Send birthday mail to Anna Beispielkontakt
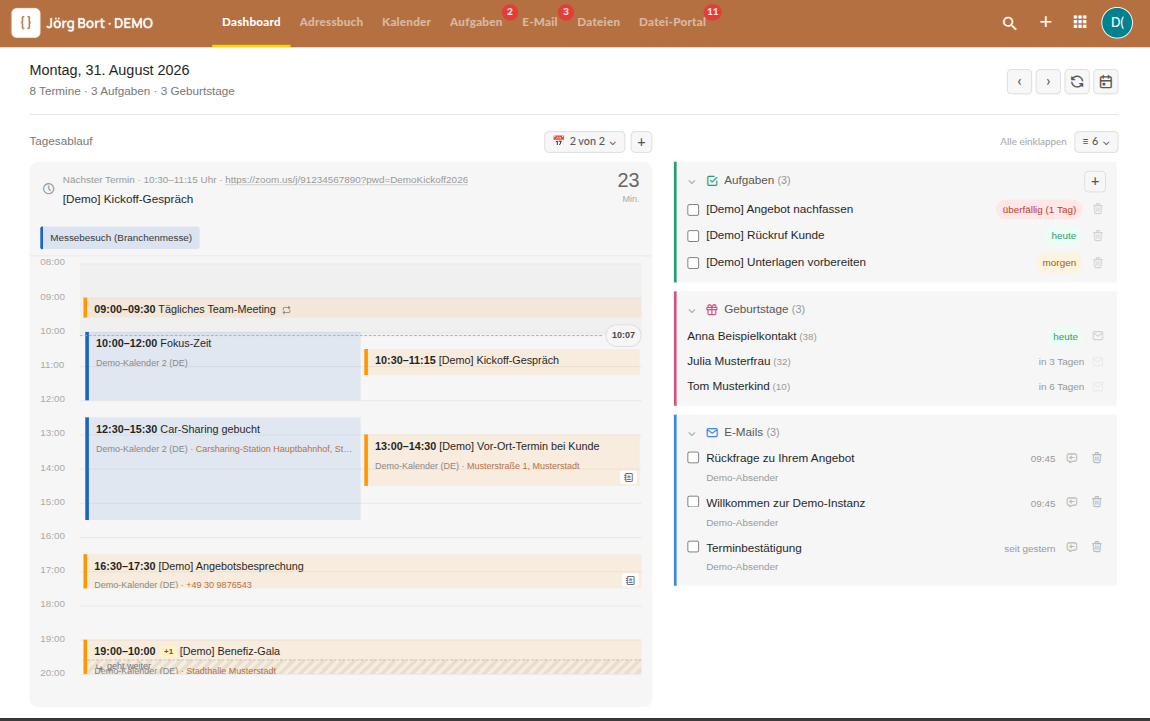1150x721 pixels. 1098,336
